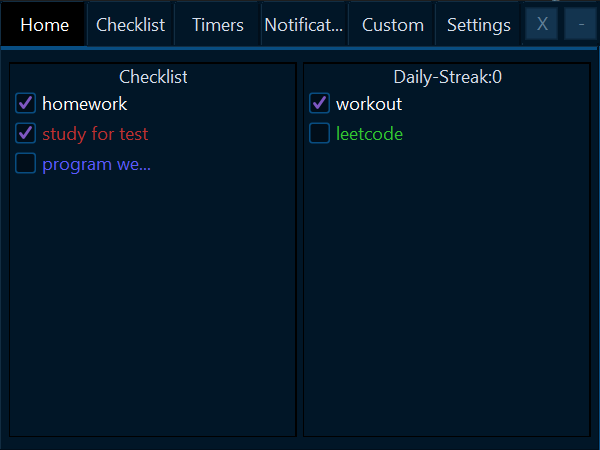Click the red study for test label
Viewport: 600px width, 450px height.
point(95,134)
